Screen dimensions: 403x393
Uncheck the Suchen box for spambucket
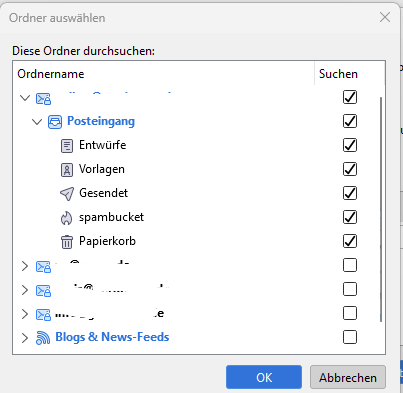click(350, 217)
